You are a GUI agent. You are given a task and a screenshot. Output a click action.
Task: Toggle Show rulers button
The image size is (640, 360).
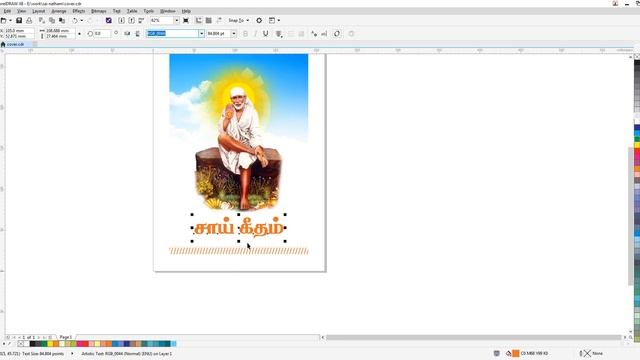click(198, 20)
